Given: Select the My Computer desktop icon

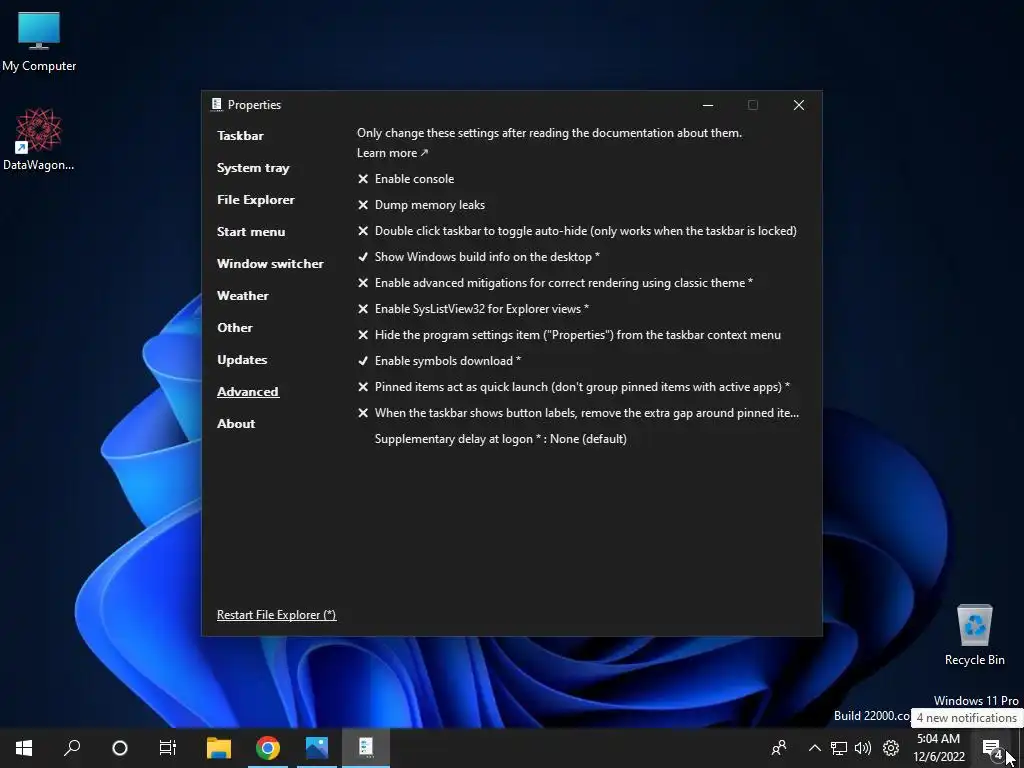Looking at the screenshot, I should (x=39, y=42).
